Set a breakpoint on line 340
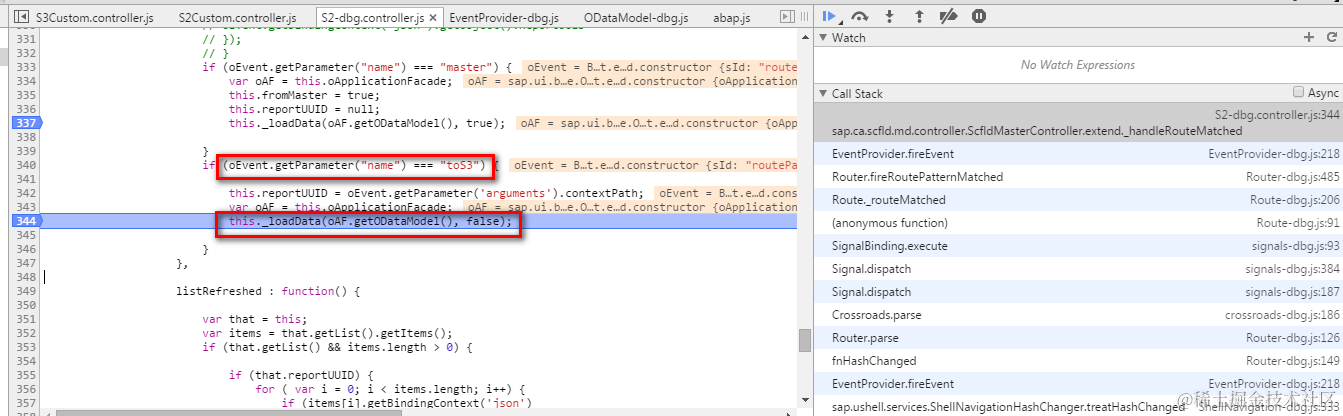 click(x=26, y=165)
